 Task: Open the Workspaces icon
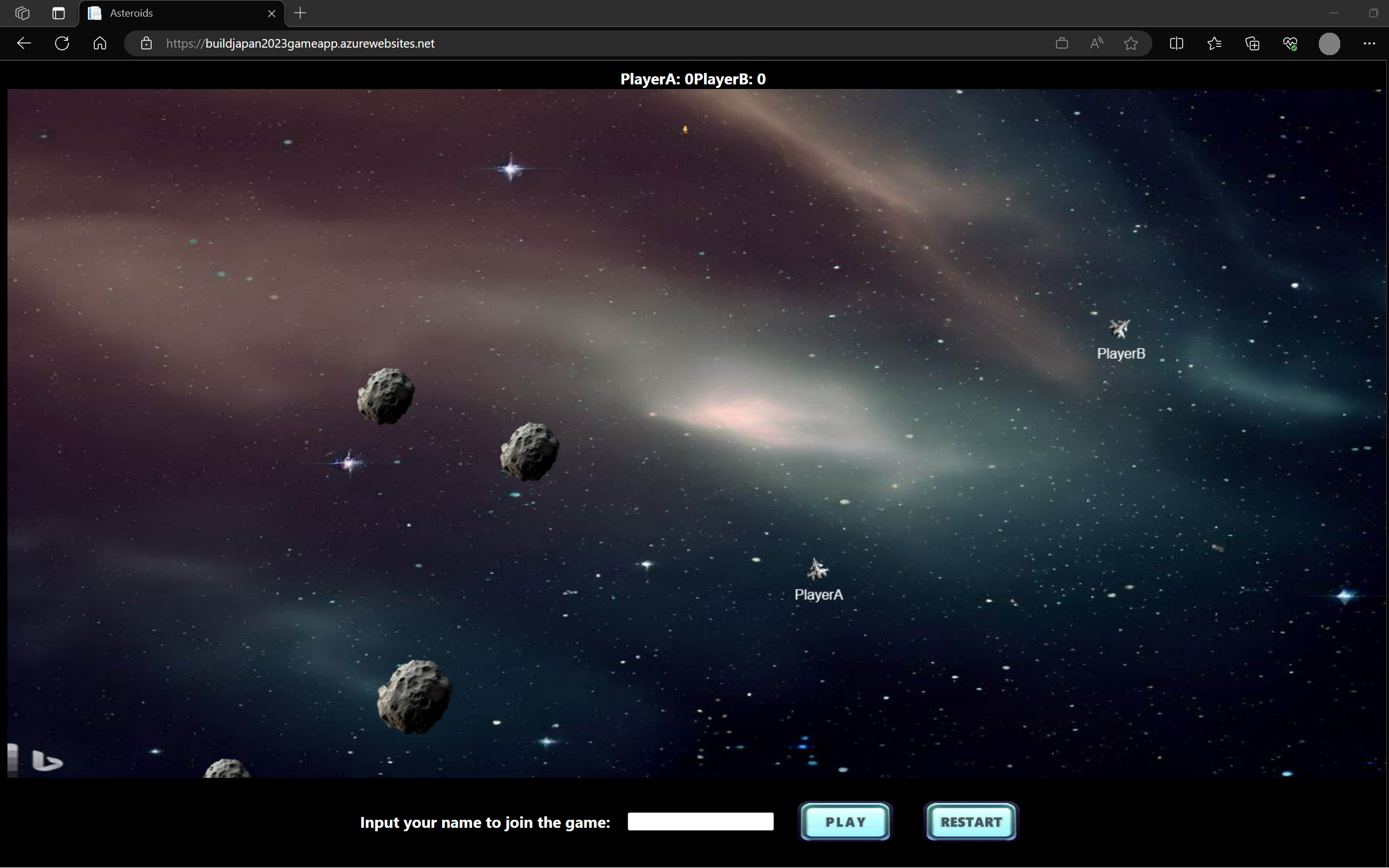coord(22,13)
